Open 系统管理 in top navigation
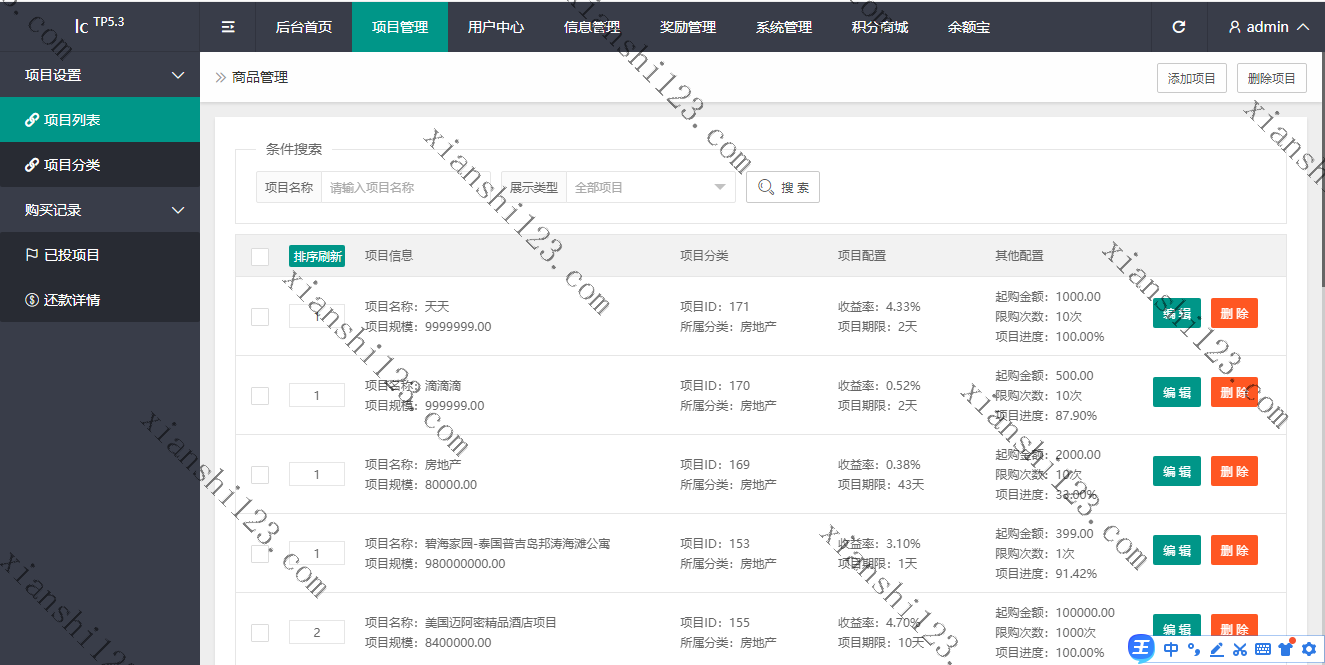 [x=784, y=27]
